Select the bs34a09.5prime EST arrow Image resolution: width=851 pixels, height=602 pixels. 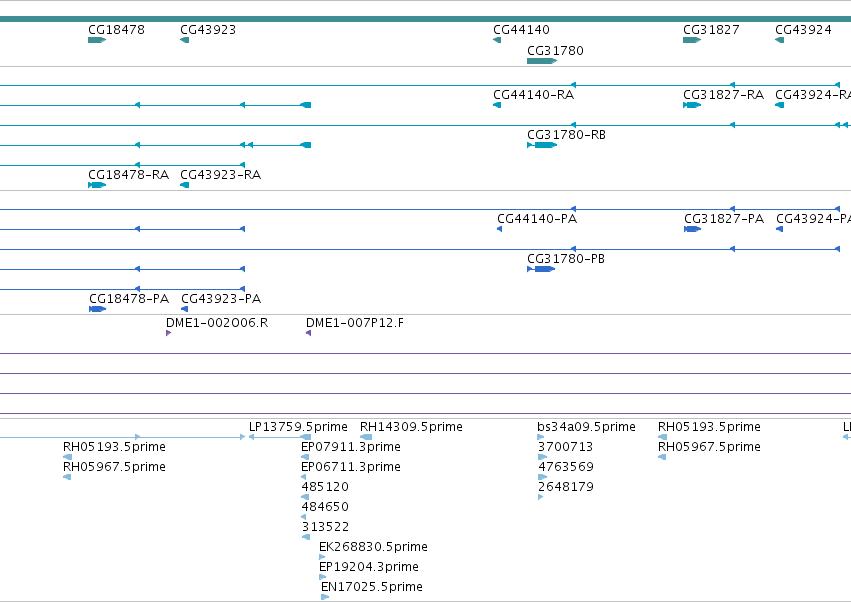(x=541, y=437)
